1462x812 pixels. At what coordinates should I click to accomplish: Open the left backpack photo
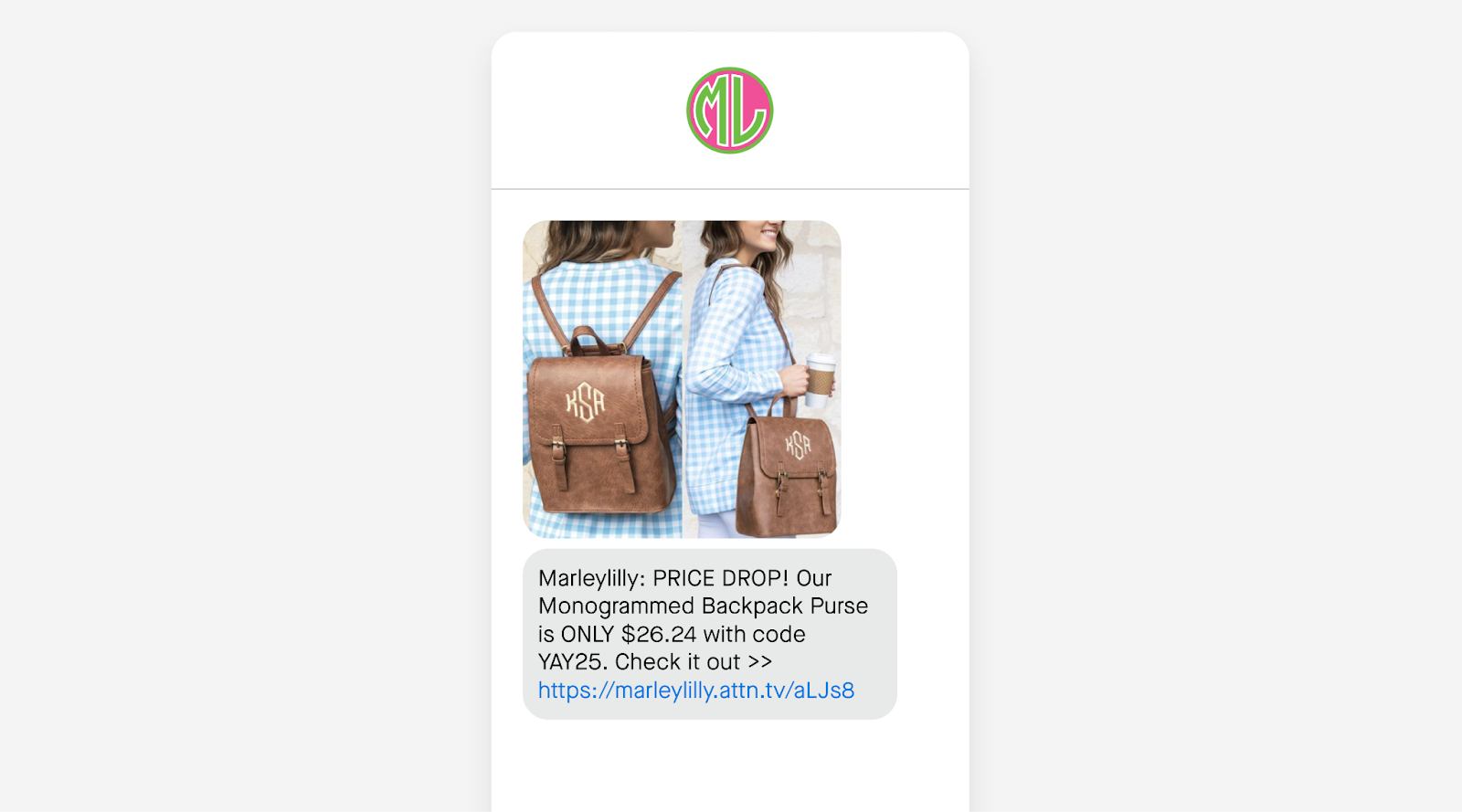pos(602,379)
